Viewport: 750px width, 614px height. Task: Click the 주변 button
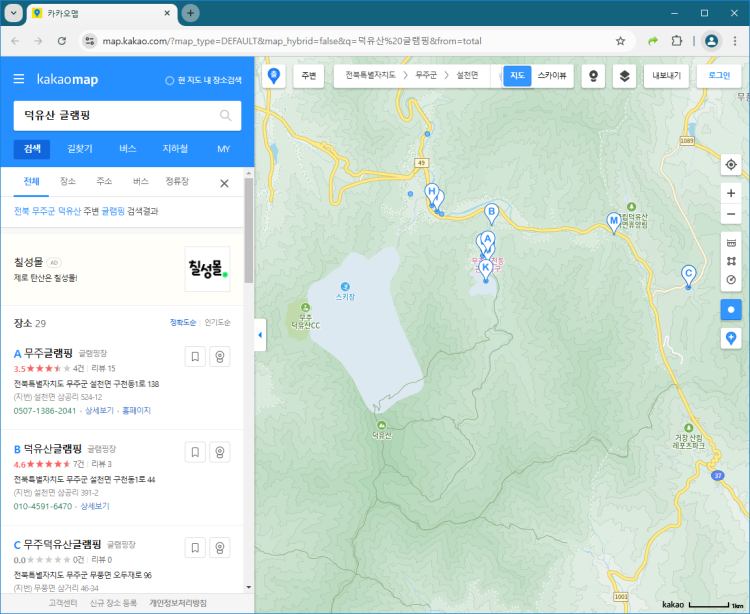click(x=309, y=76)
